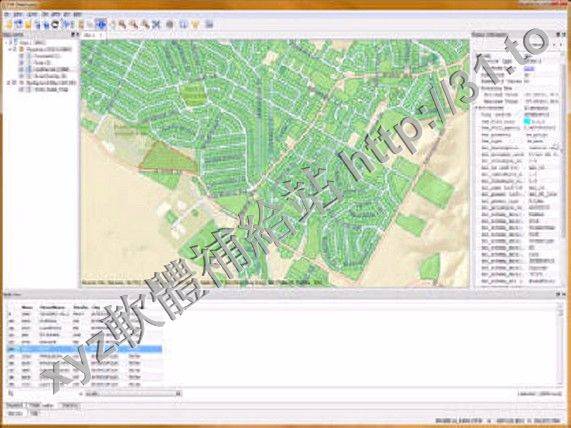Select the blue highlighted row in the table view

pos(84,349)
